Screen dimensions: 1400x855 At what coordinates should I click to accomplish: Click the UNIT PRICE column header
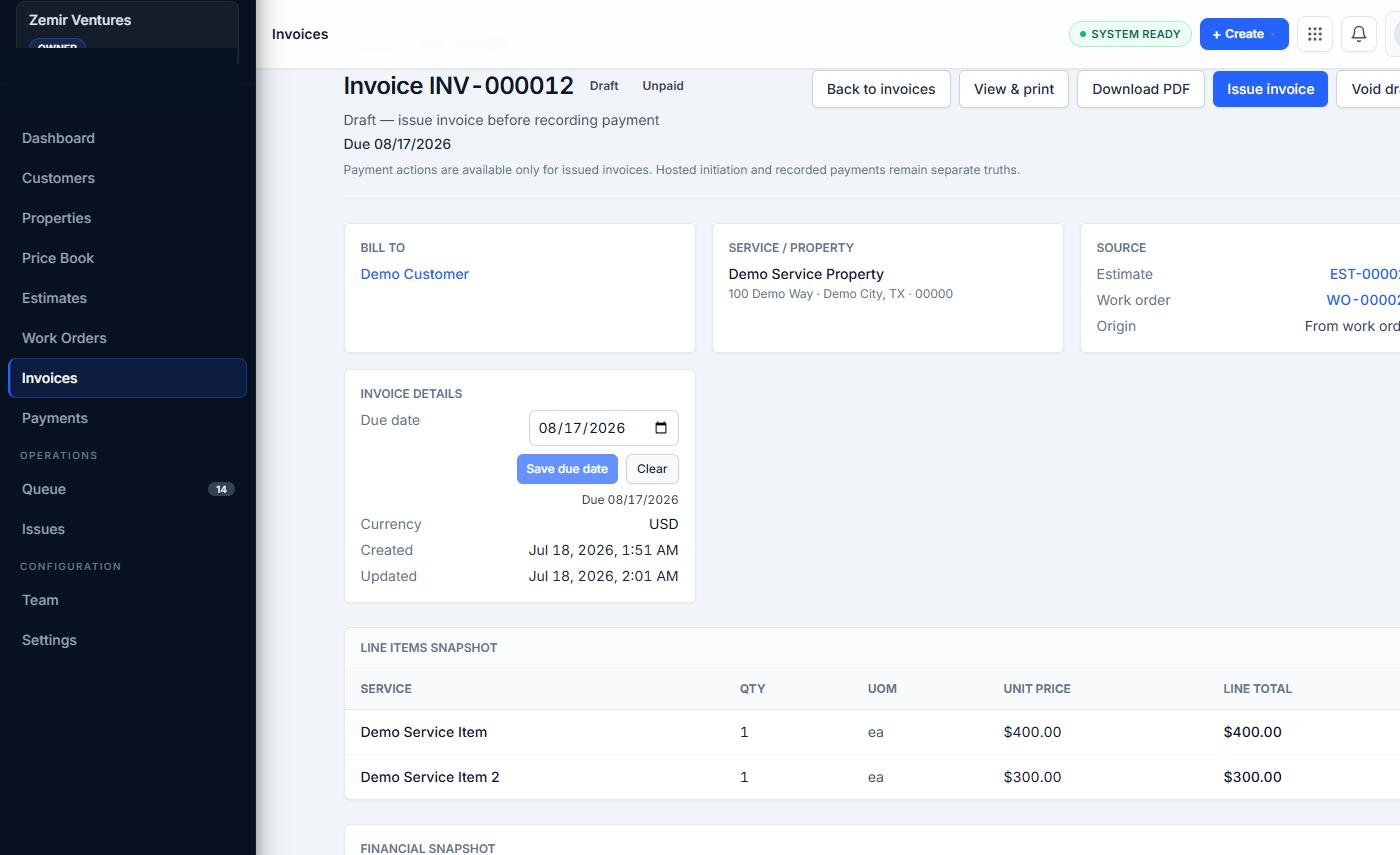click(1037, 689)
